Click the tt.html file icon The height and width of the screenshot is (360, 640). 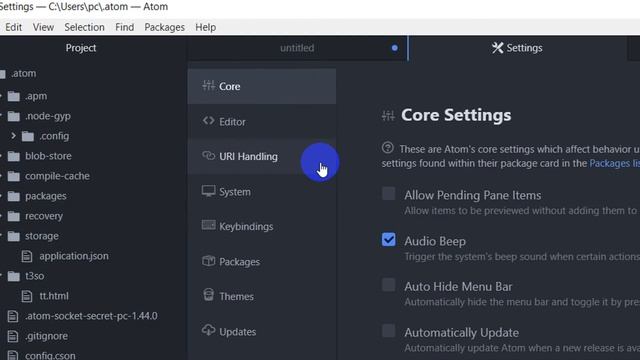[x=27, y=296]
